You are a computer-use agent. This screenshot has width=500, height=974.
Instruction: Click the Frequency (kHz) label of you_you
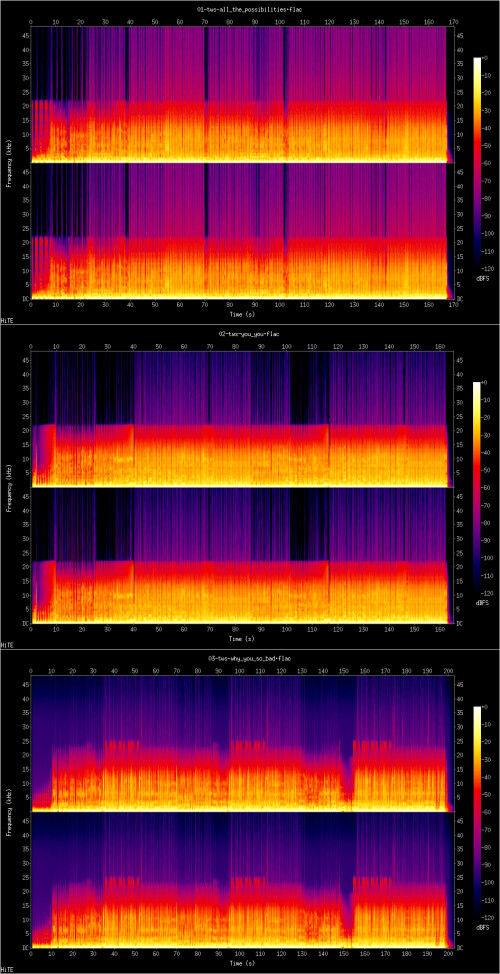[11, 488]
